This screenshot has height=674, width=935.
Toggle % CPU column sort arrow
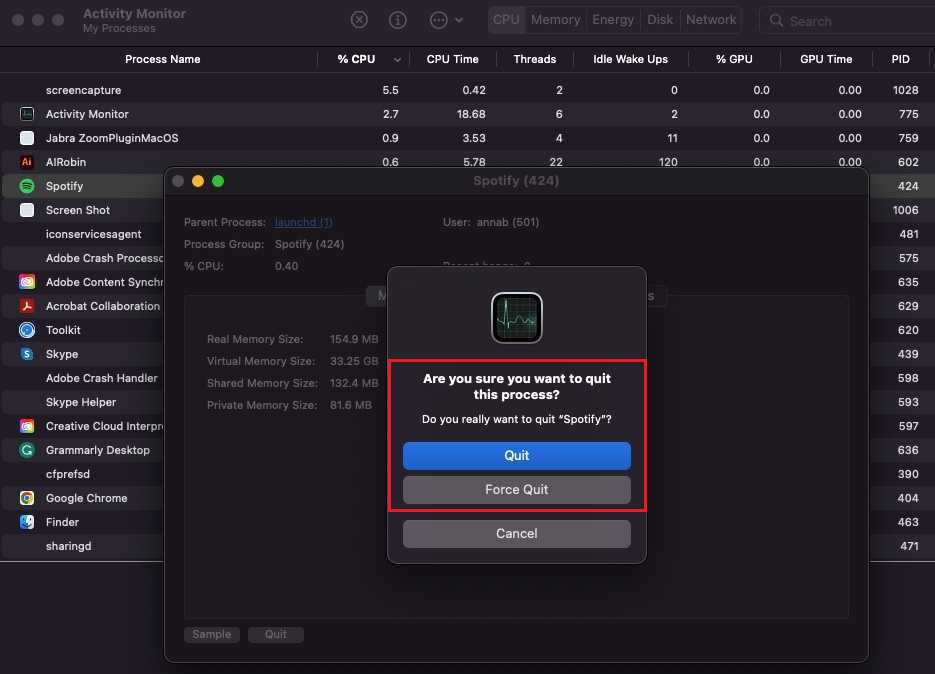tap(397, 60)
